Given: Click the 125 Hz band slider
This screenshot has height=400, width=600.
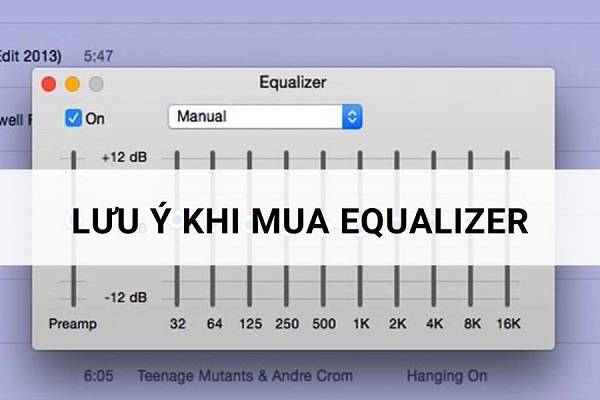Looking at the screenshot, I should click(x=249, y=229).
